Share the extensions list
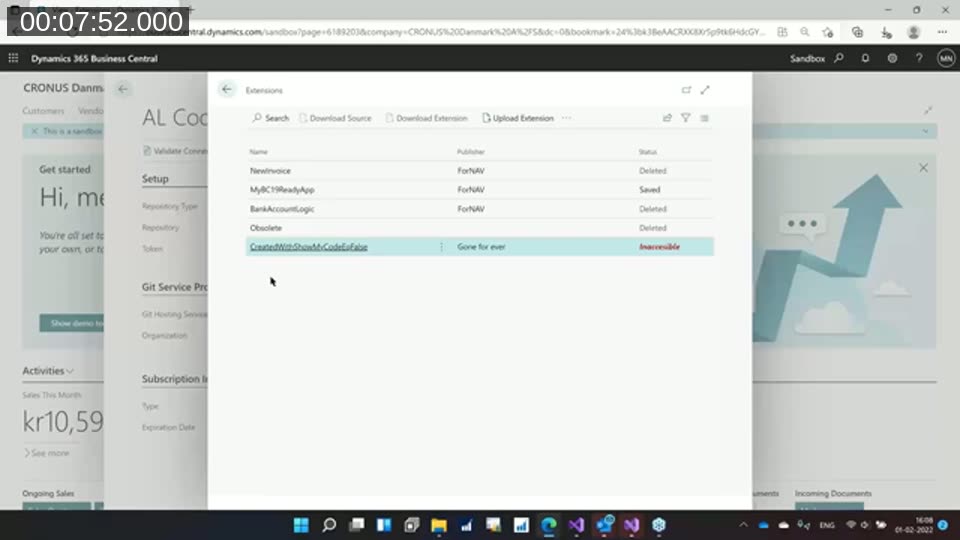Image resolution: width=960 pixels, height=540 pixels. point(667,118)
